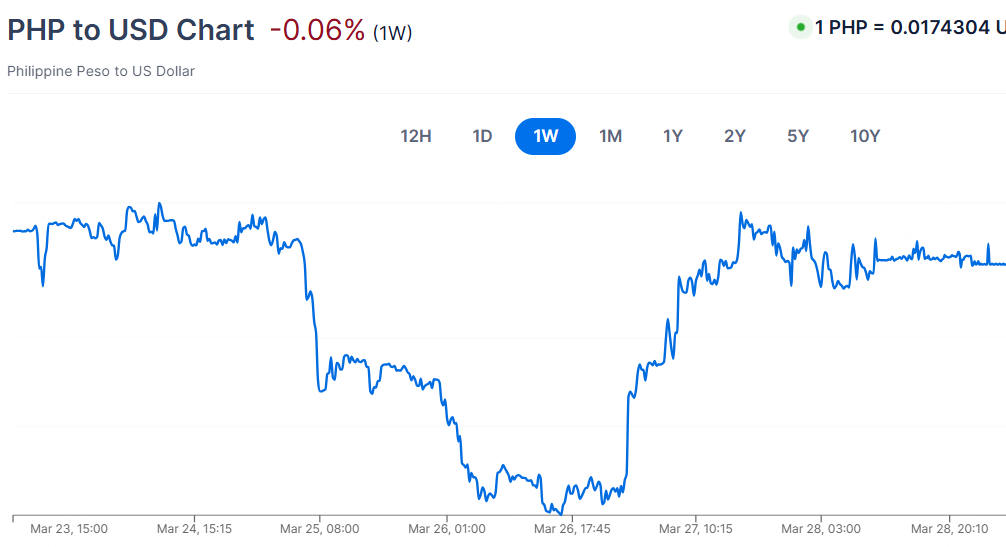Click the Mar 24, 15:15 axis label
Screen dimensions: 1006x547
pos(194,528)
